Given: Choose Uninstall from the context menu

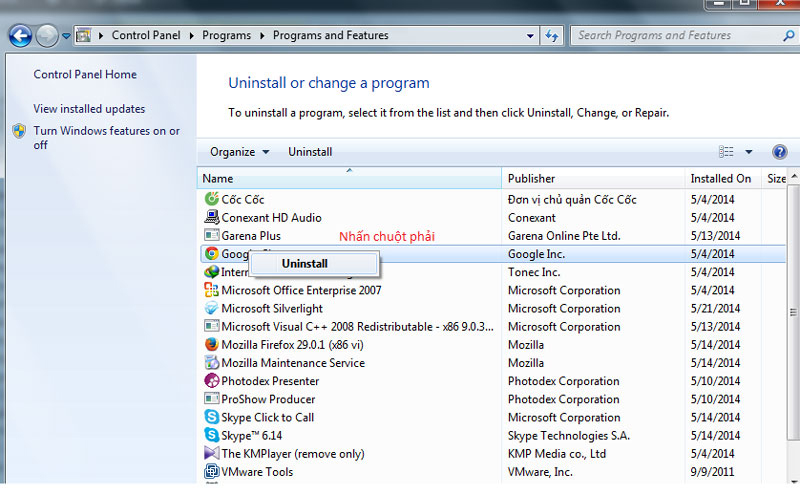Looking at the screenshot, I should [304, 264].
